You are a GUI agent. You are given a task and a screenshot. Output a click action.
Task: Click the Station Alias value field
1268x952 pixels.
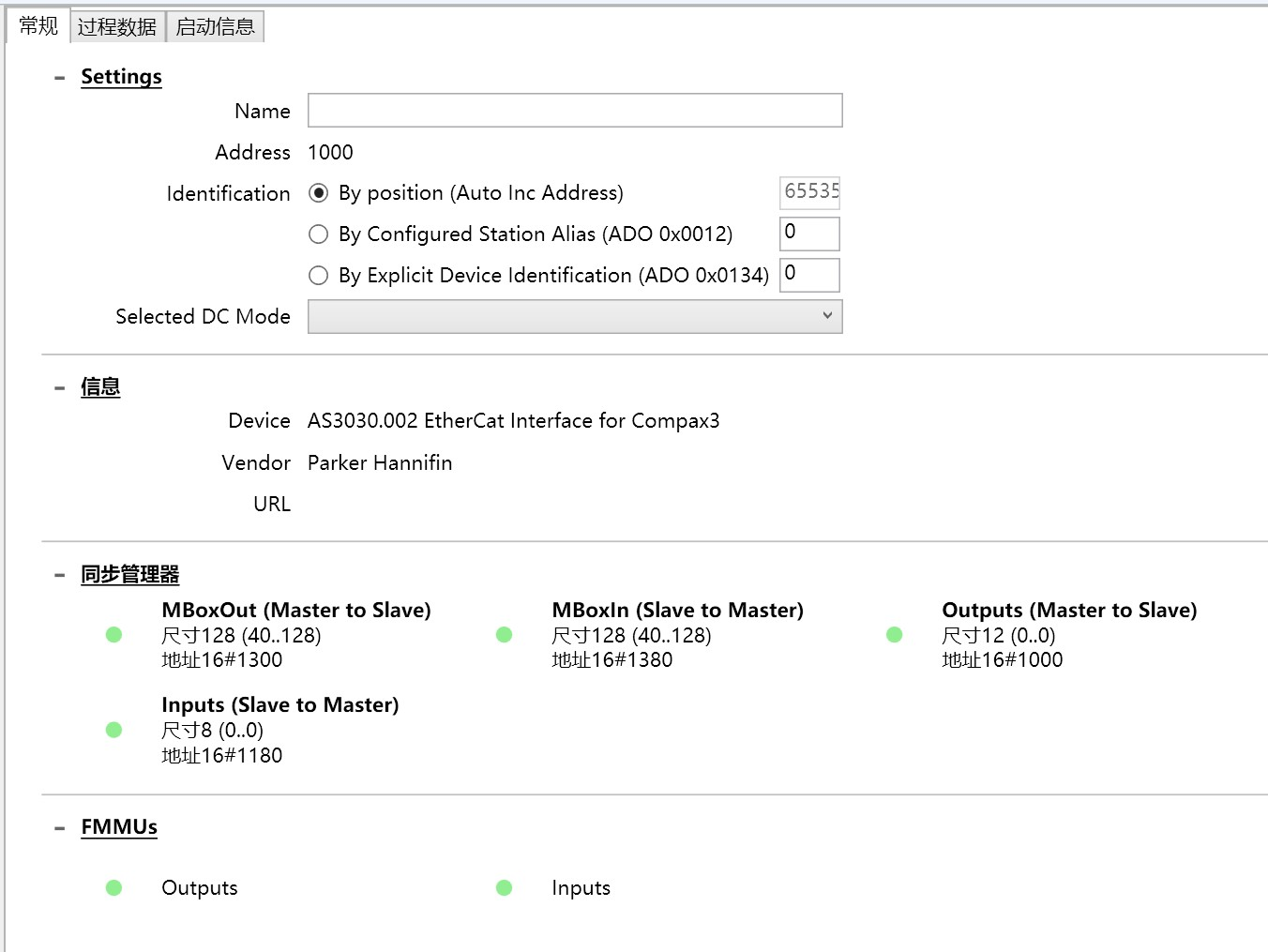pos(809,234)
